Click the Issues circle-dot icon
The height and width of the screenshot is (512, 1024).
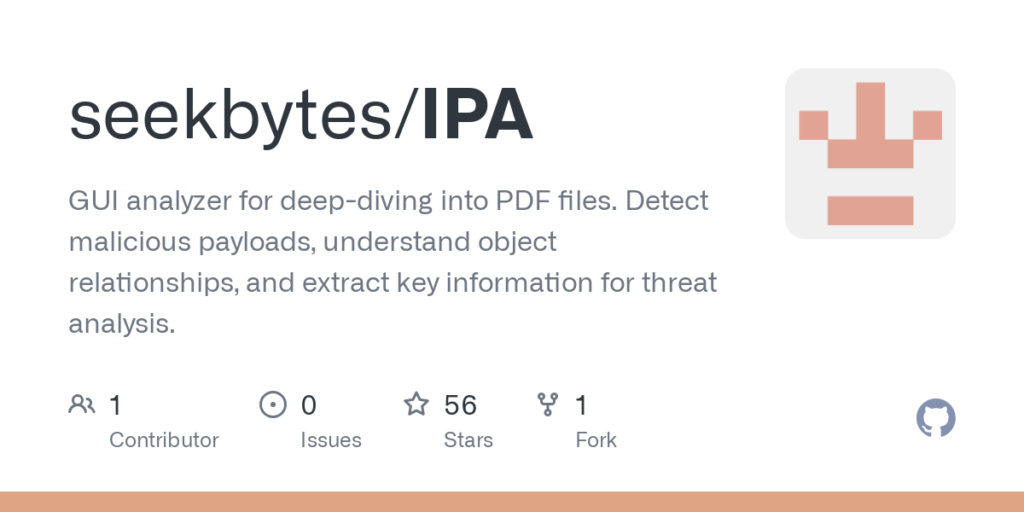tap(272, 404)
